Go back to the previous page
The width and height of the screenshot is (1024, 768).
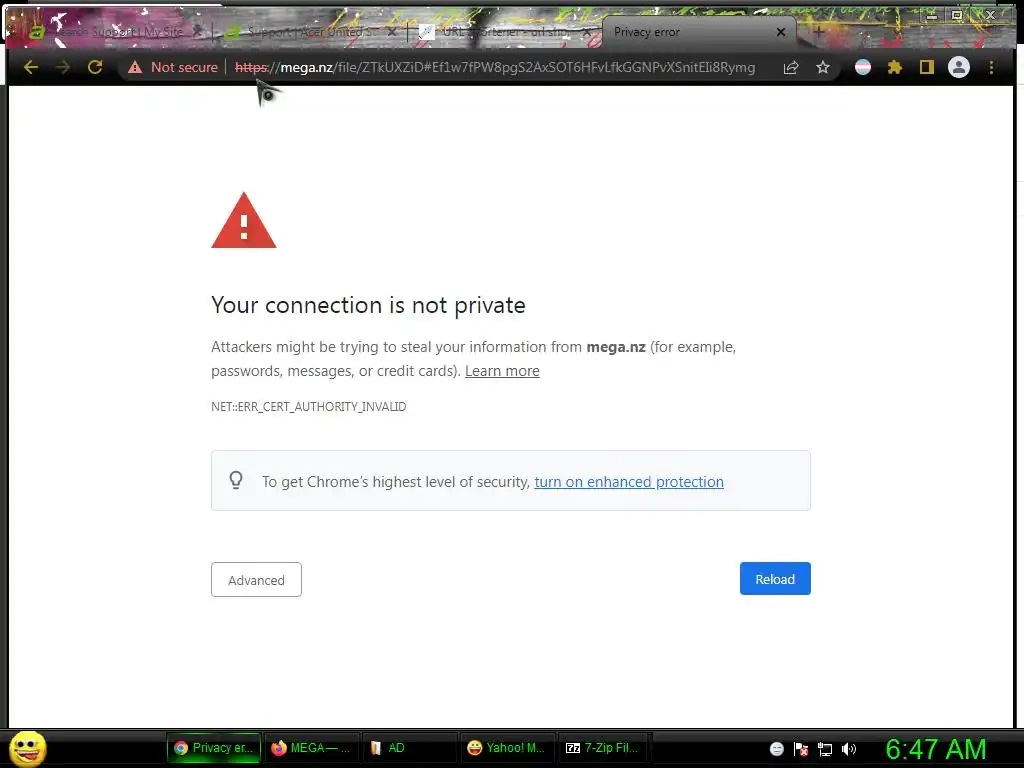pos(31,67)
